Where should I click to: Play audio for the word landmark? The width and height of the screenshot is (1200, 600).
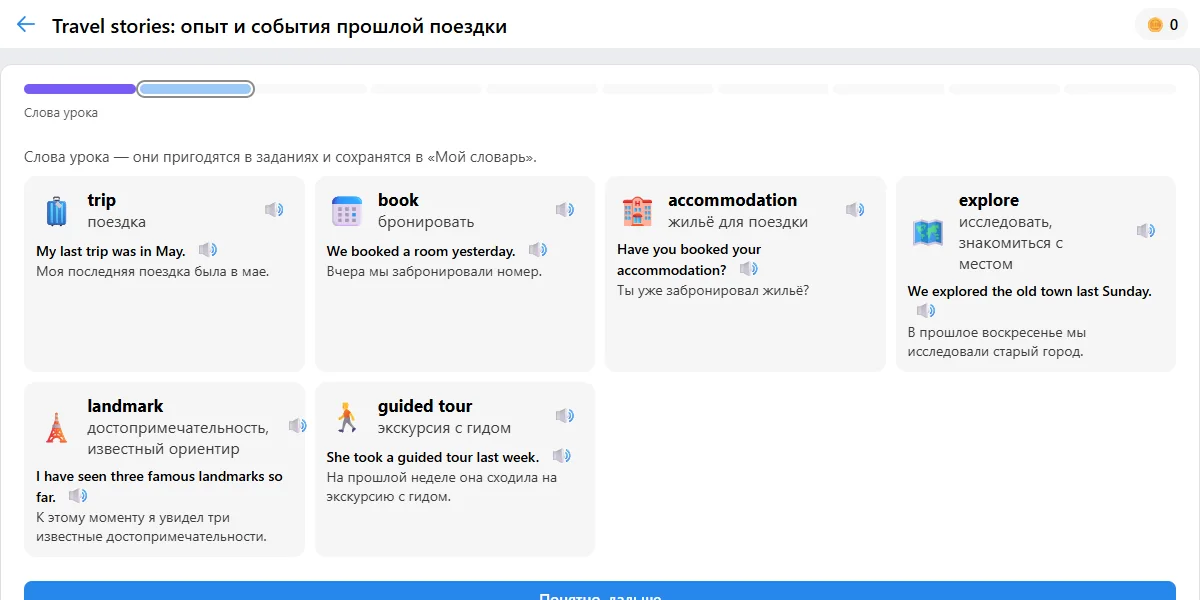pyautogui.click(x=298, y=426)
